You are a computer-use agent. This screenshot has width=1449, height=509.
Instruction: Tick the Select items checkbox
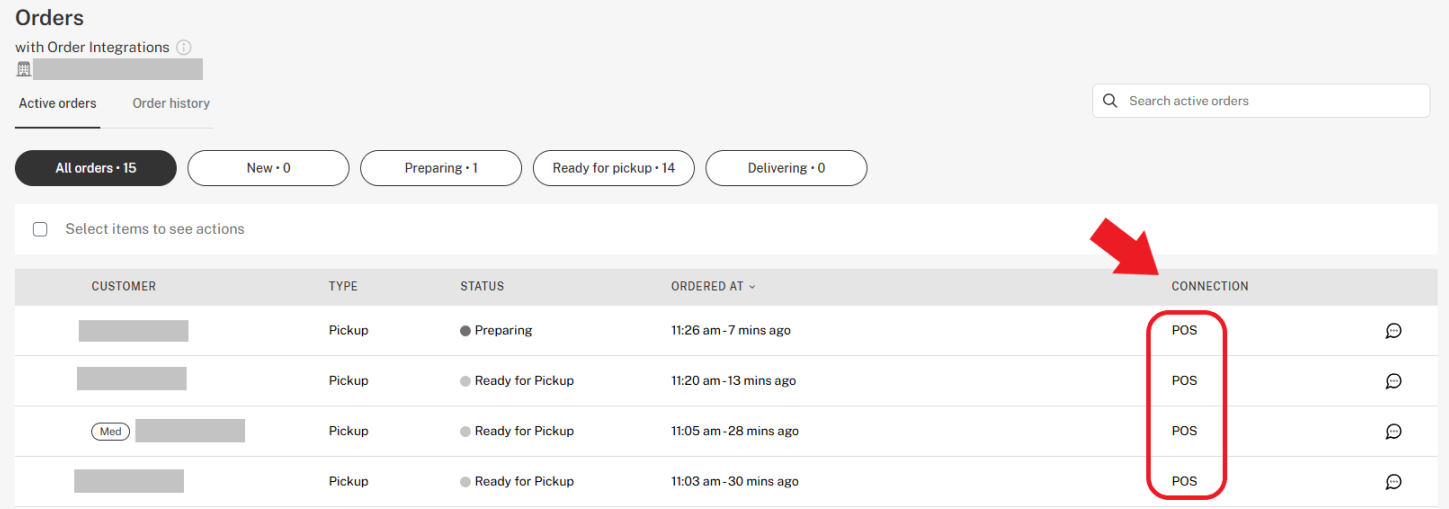tap(40, 229)
